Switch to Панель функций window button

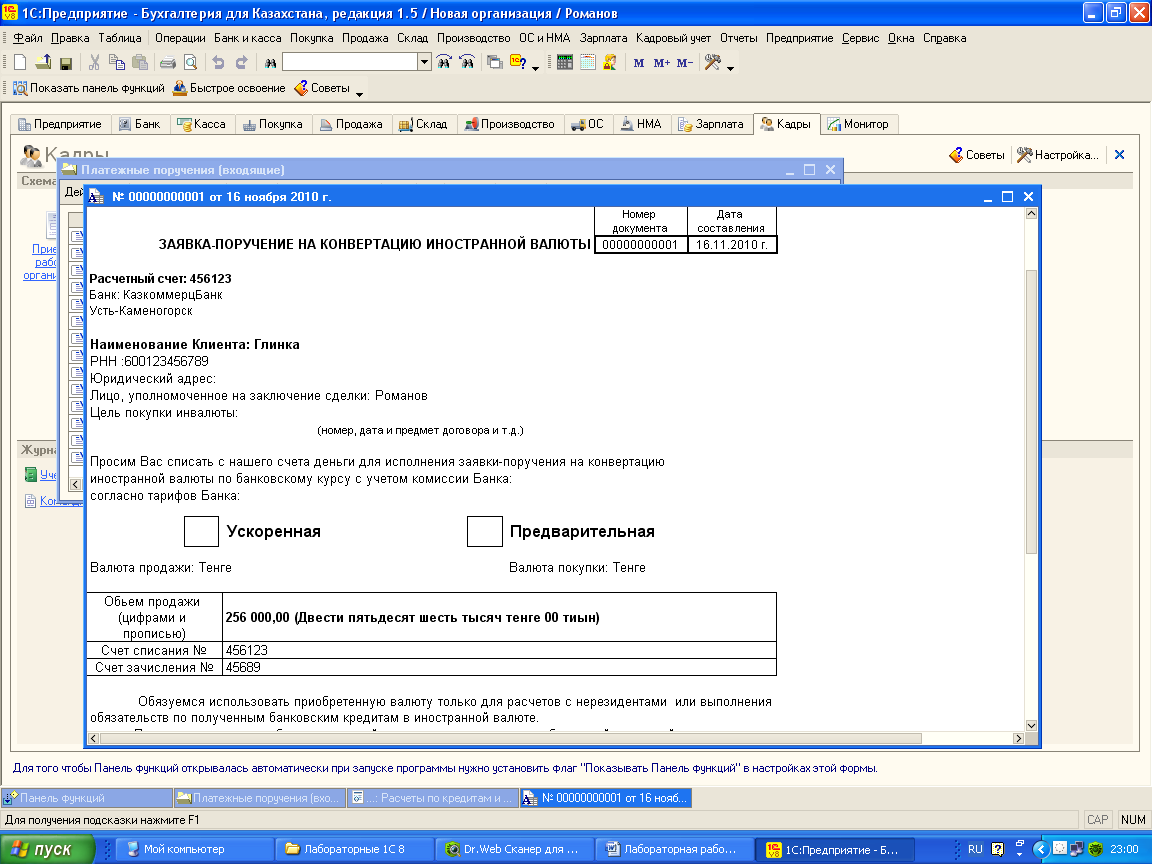[x=87, y=798]
